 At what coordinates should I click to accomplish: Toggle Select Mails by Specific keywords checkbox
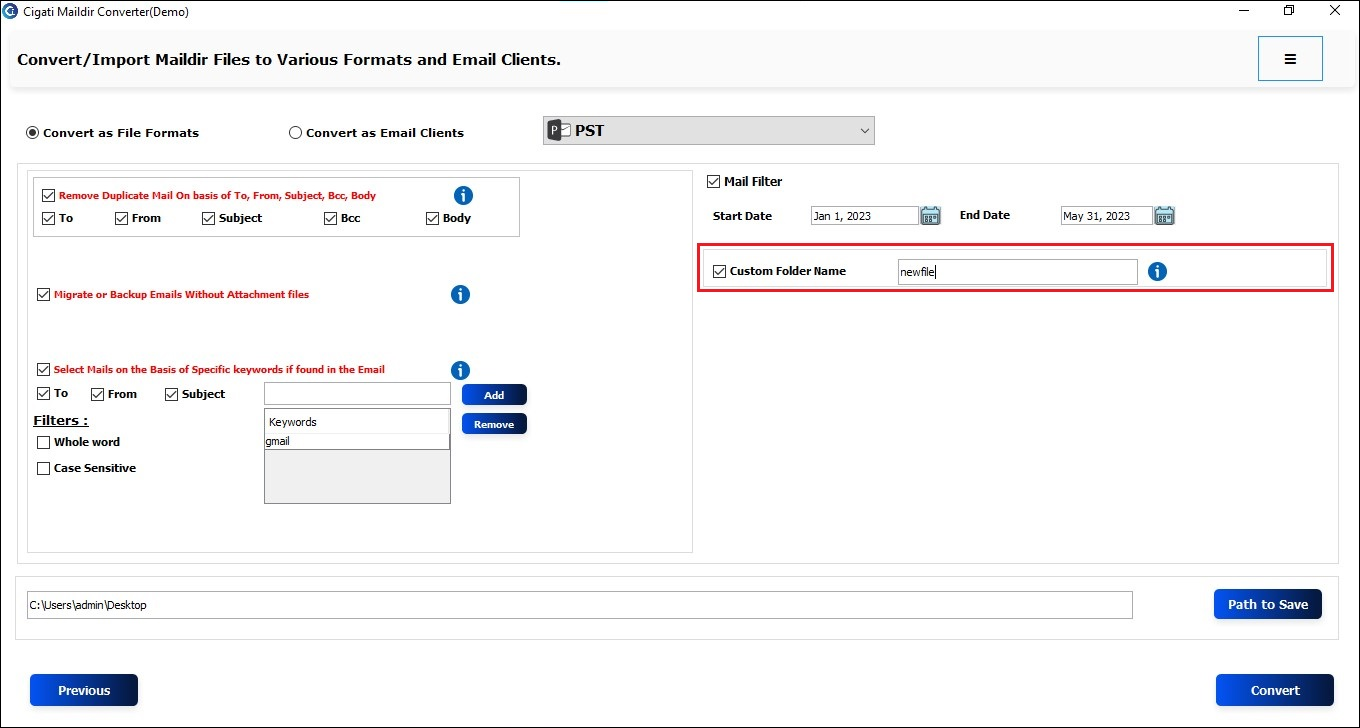[43, 369]
